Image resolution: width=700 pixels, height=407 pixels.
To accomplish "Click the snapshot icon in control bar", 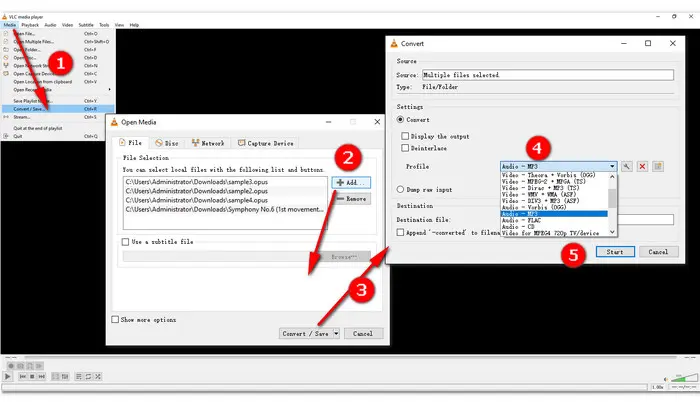I will (20, 366).
